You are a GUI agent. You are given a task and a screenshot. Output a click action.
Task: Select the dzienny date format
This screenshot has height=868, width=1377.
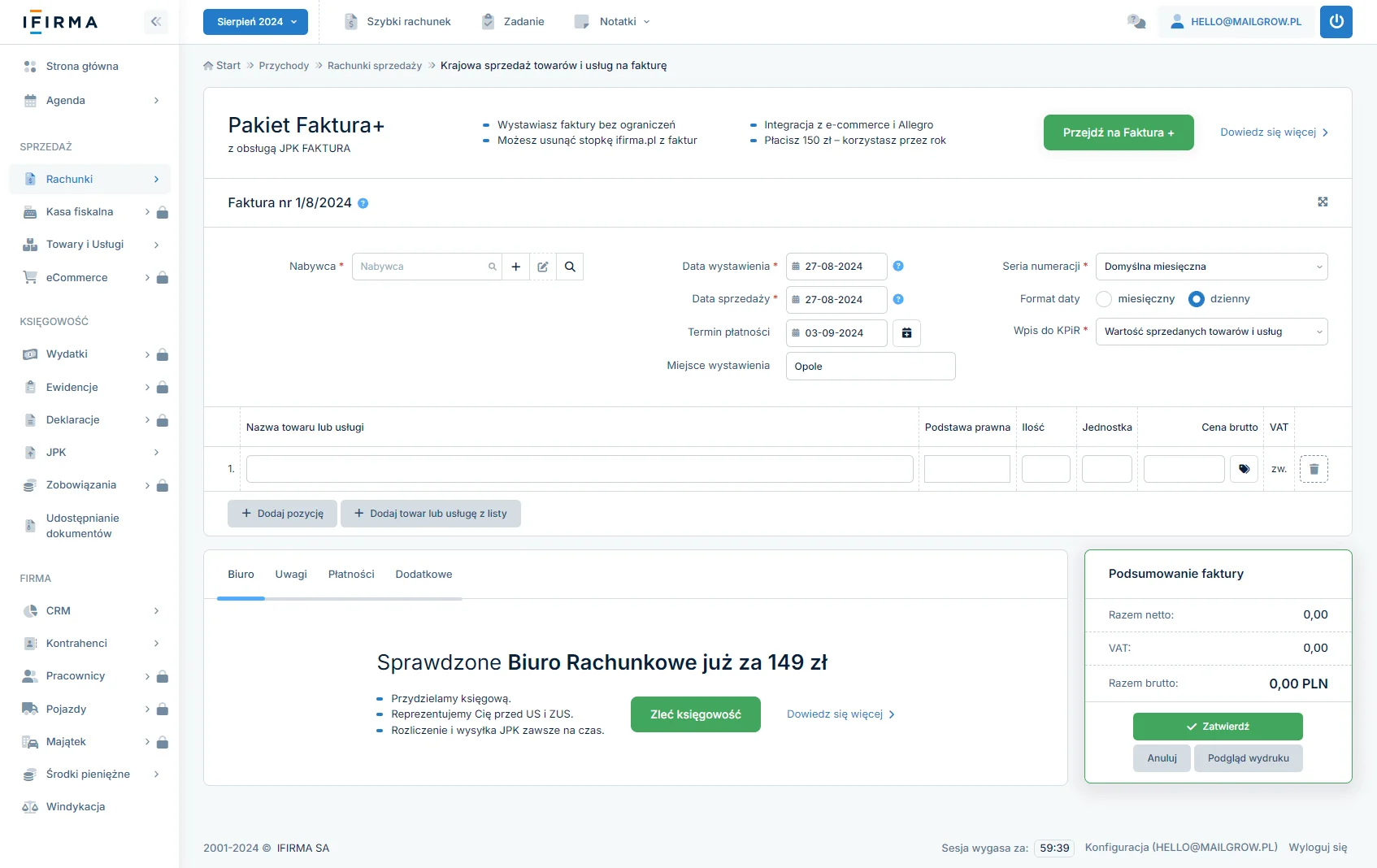point(1196,299)
